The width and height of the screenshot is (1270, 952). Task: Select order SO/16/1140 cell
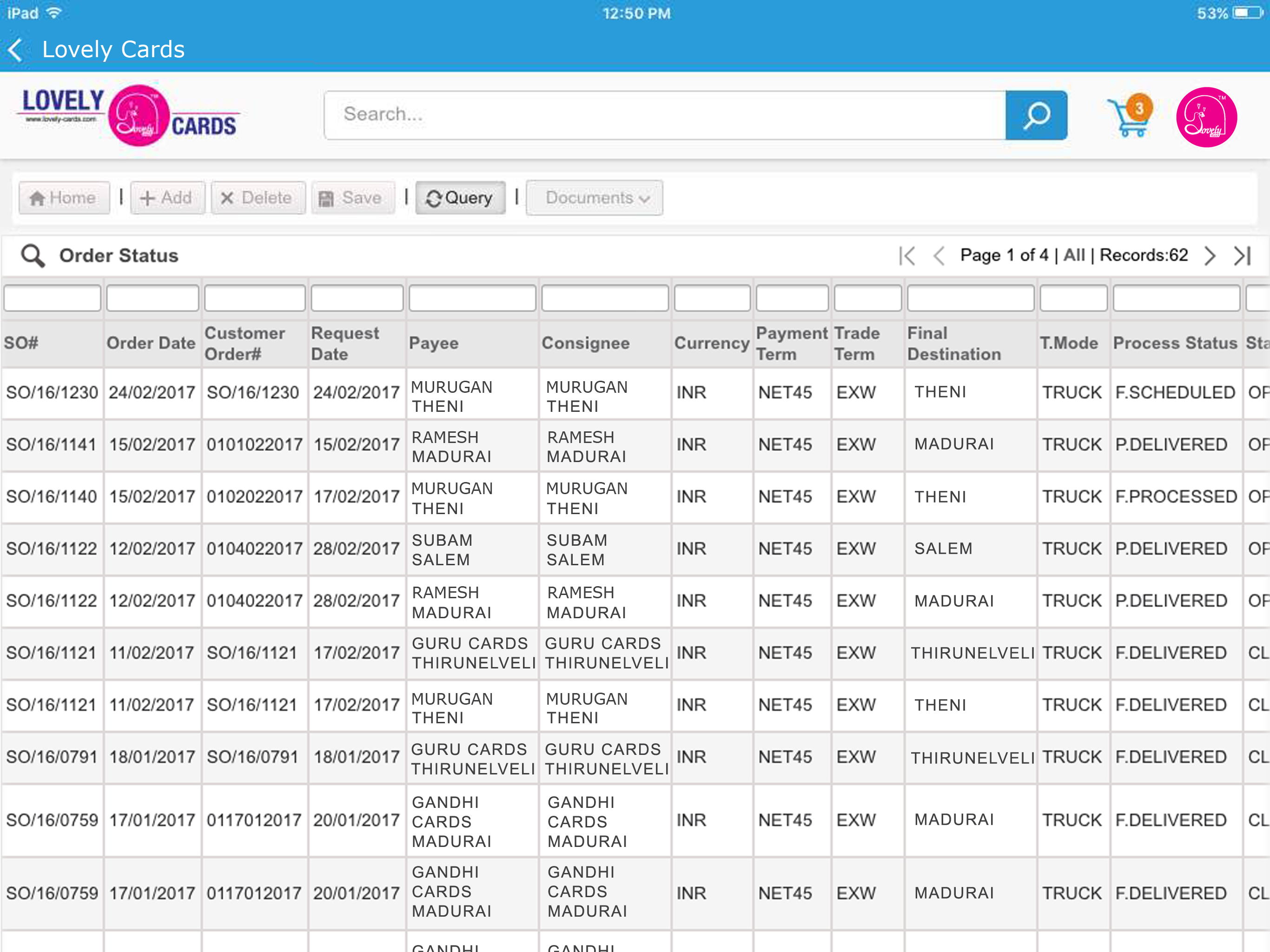pos(52,496)
